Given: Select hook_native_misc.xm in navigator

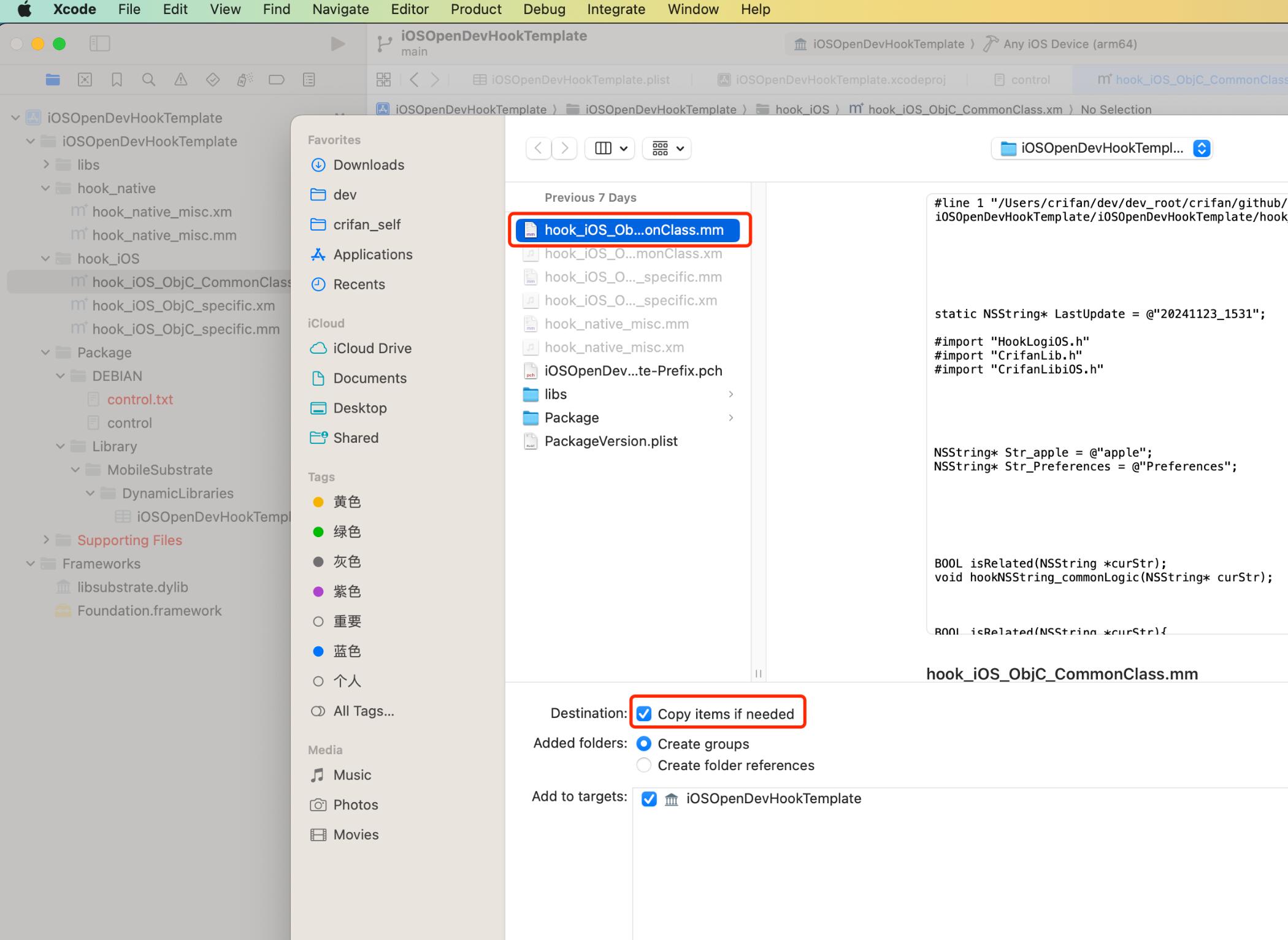Looking at the screenshot, I should 162,212.
